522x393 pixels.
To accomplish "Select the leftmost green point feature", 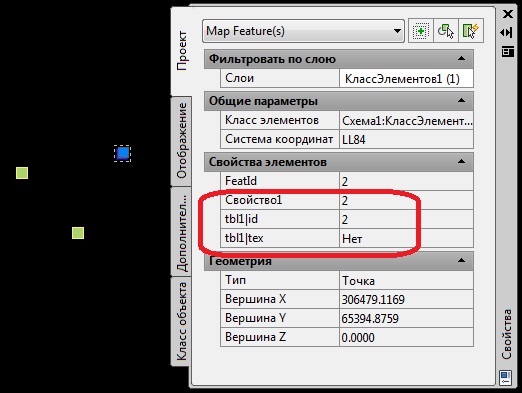I will pos(22,173).
